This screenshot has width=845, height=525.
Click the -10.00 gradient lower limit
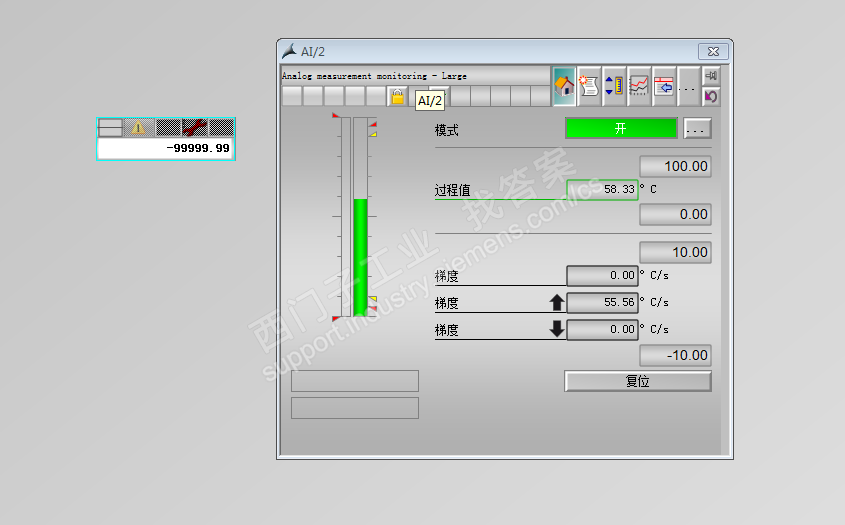pos(675,355)
